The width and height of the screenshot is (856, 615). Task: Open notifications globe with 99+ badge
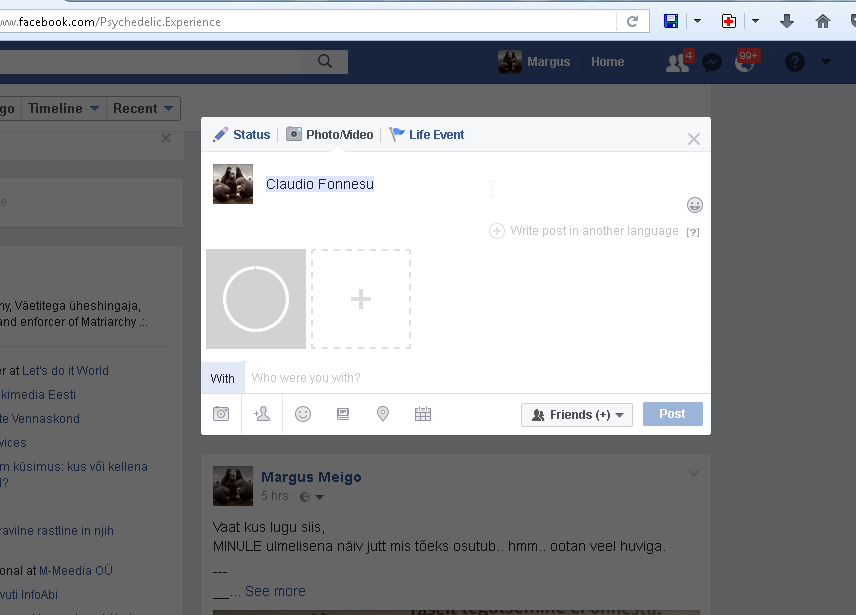tap(746, 62)
